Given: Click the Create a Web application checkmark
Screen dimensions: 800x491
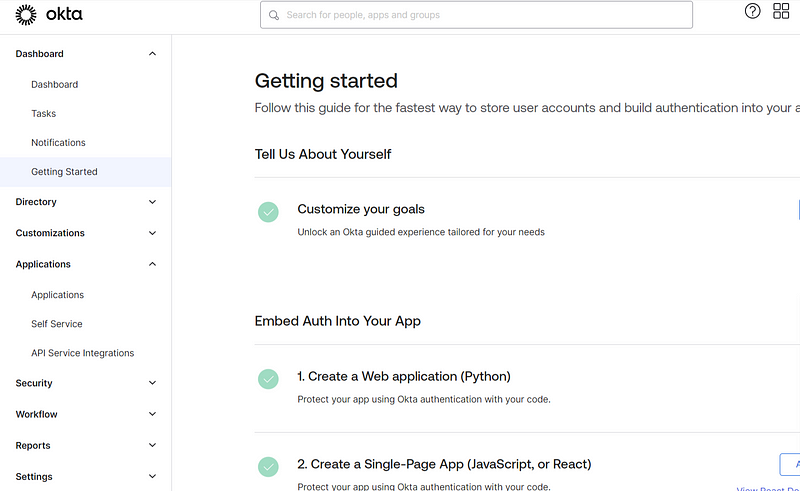Looking at the screenshot, I should pos(268,379).
